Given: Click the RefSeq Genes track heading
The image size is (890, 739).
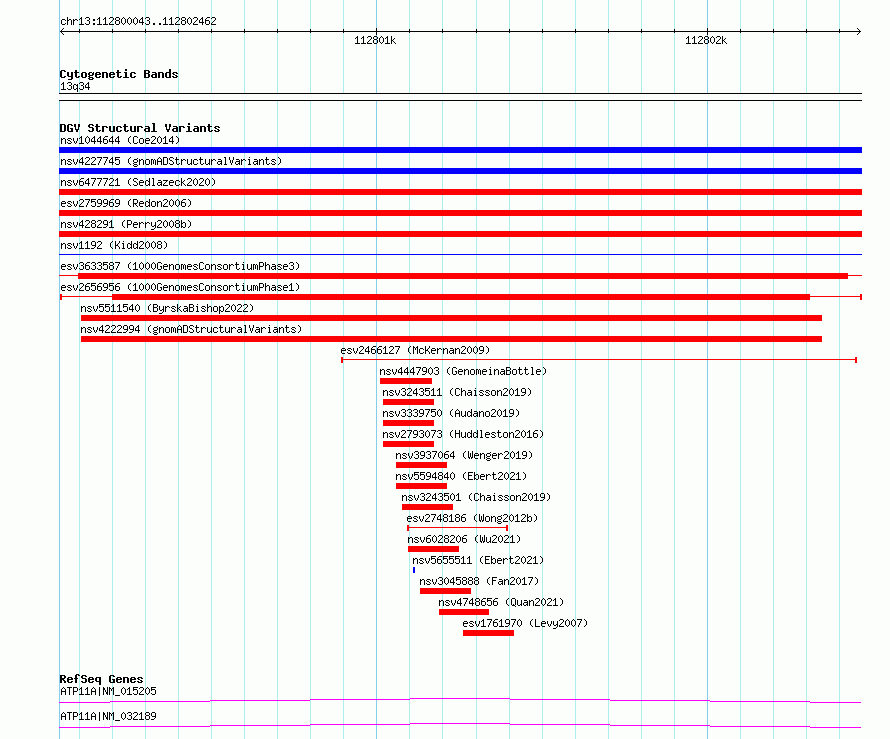Looking at the screenshot, I should [101, 679].
